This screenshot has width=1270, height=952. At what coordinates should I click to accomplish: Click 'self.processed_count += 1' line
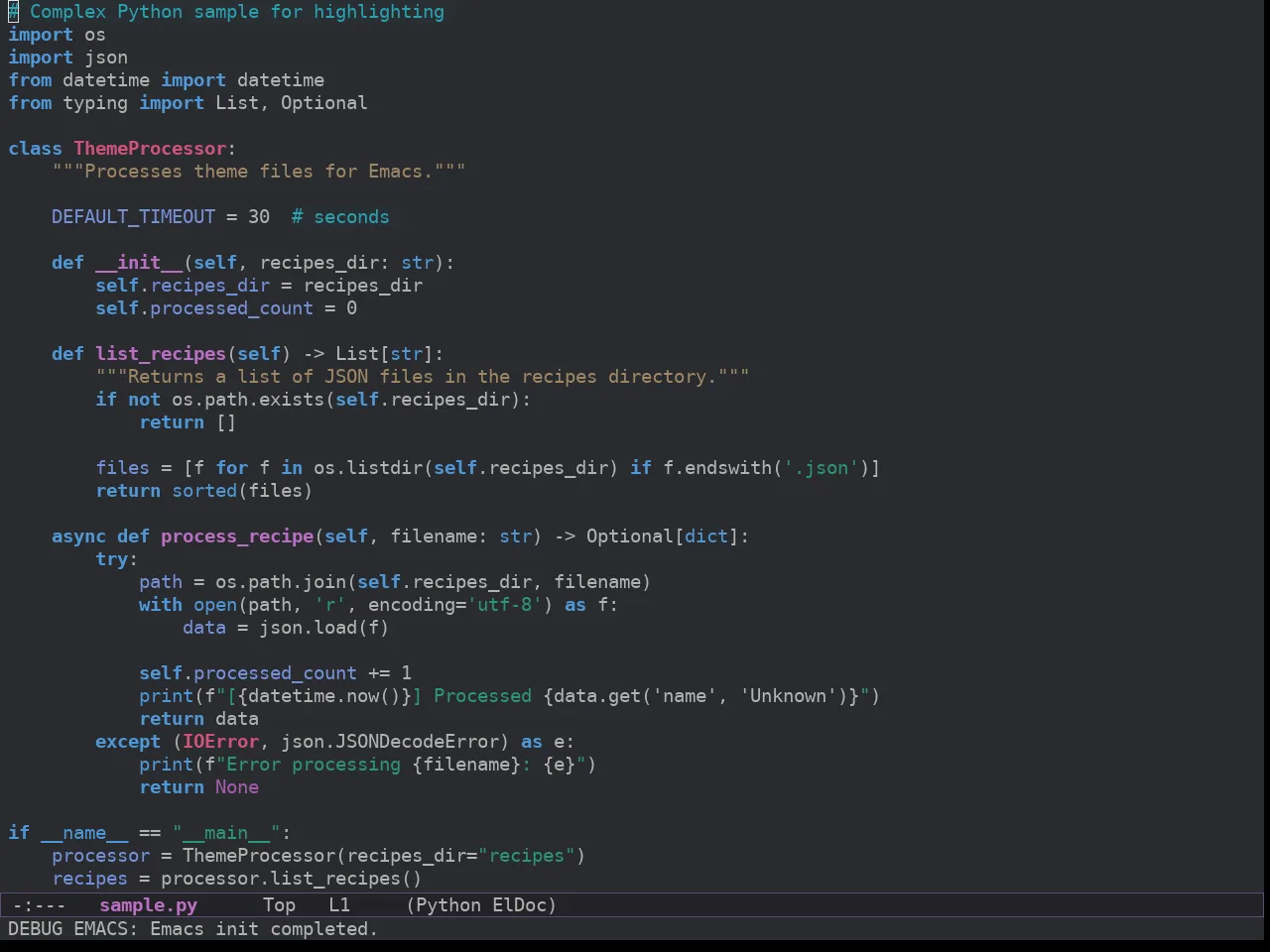[x=275, y=673]
